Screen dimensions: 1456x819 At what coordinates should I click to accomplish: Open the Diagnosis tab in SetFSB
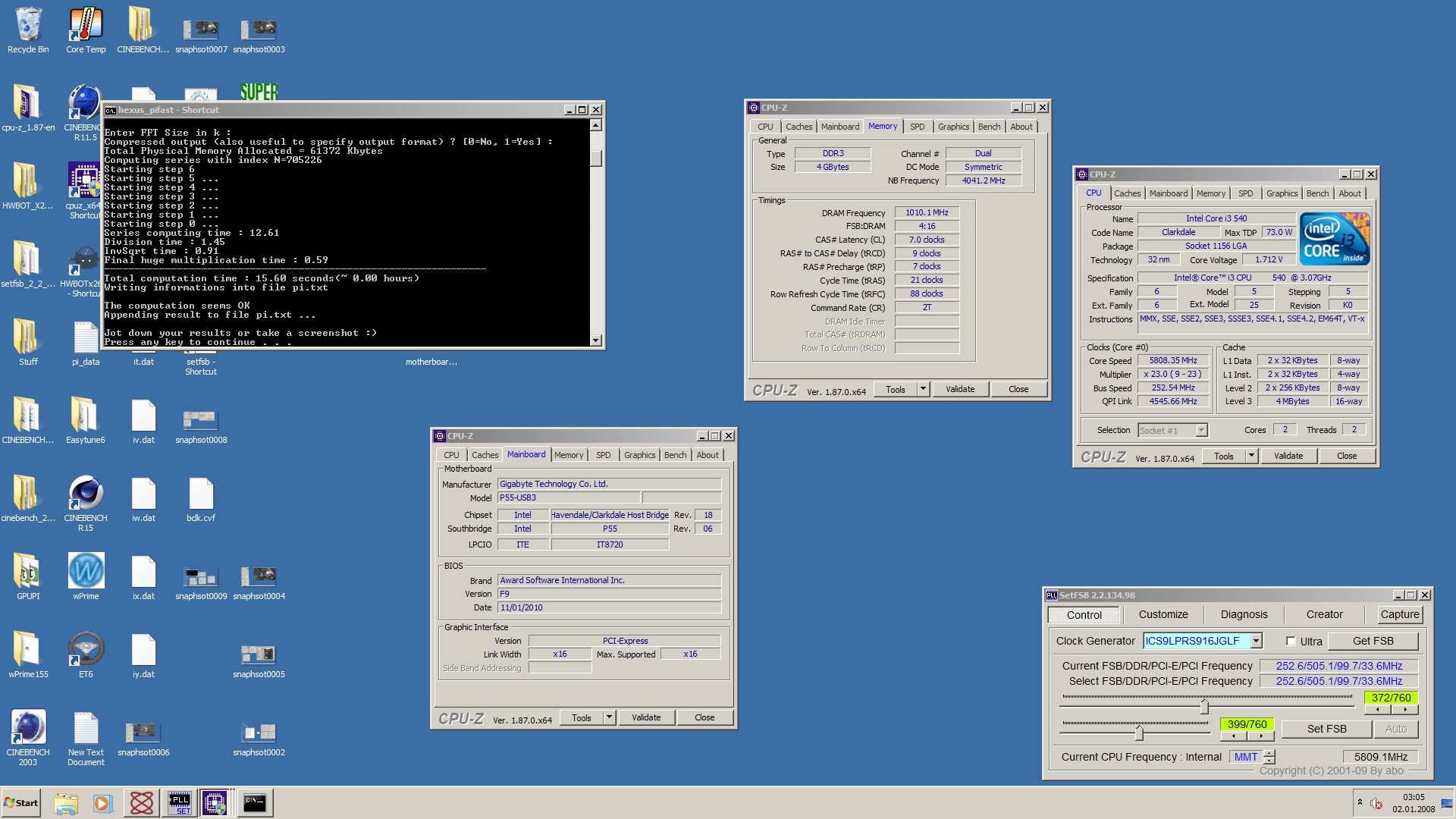[1244, 615]
